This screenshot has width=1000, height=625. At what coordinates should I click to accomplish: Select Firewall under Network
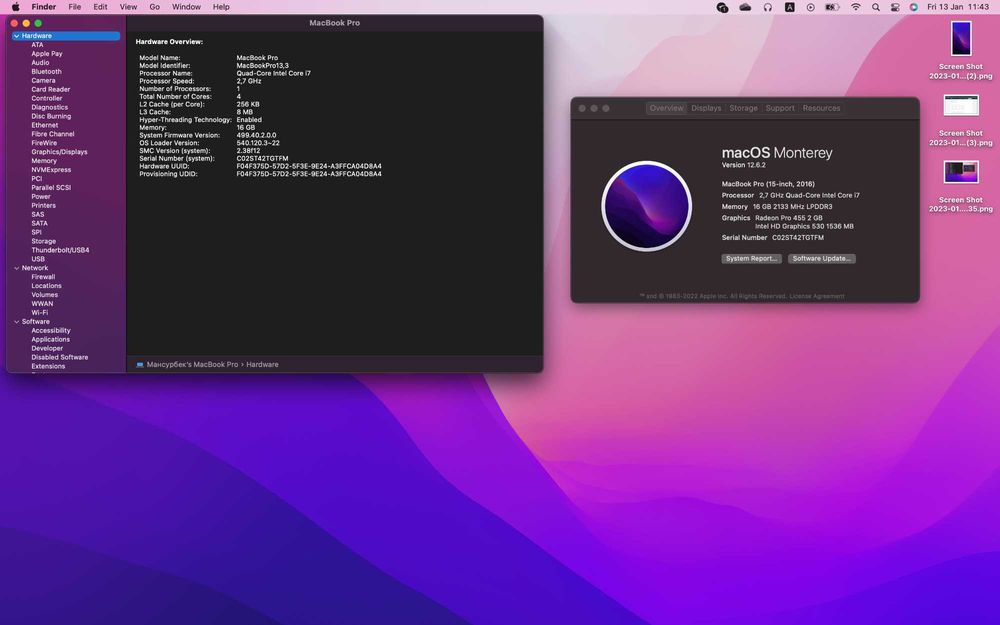pos(43,277)
